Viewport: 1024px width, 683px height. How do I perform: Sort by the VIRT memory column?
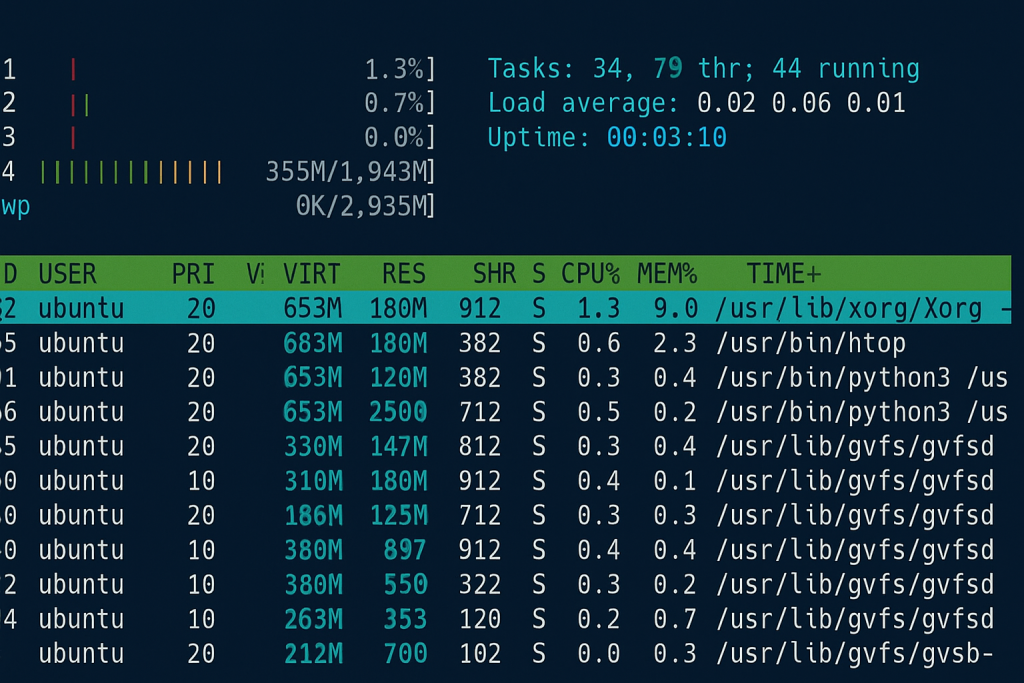[x=312, y=273]
